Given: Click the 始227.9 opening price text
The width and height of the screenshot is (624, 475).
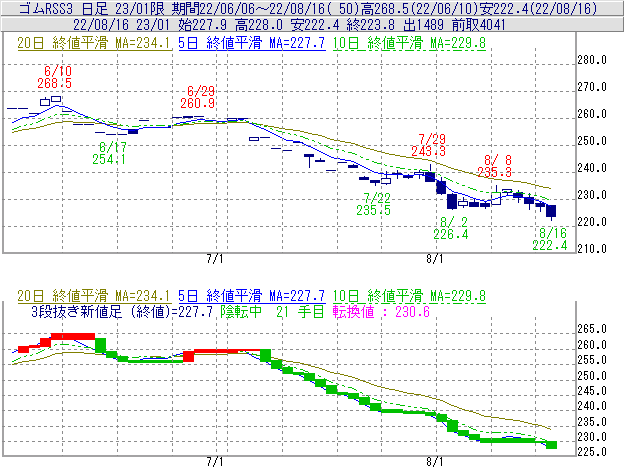Looking at the screenshot, I should [203, 25].
